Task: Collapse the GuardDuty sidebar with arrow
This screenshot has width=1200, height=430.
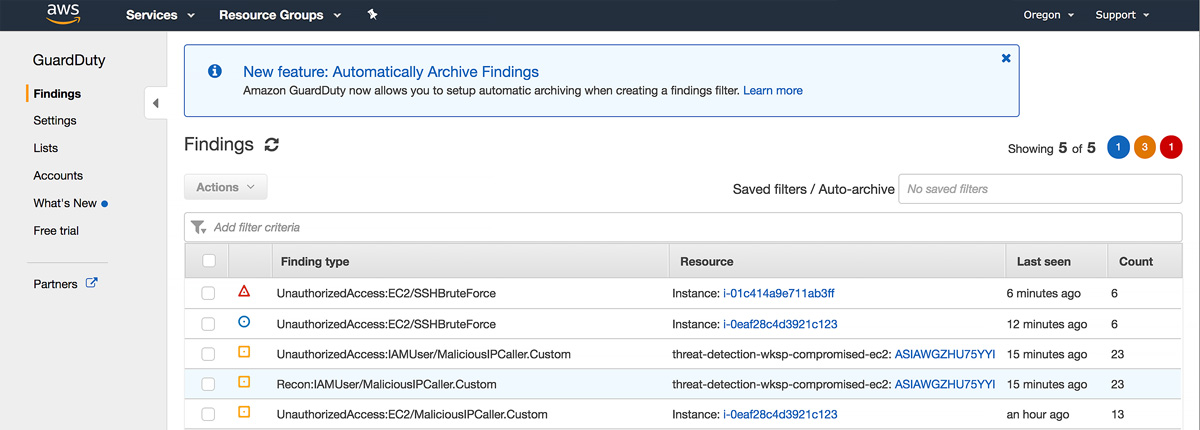Action: (x=155, y=103)
